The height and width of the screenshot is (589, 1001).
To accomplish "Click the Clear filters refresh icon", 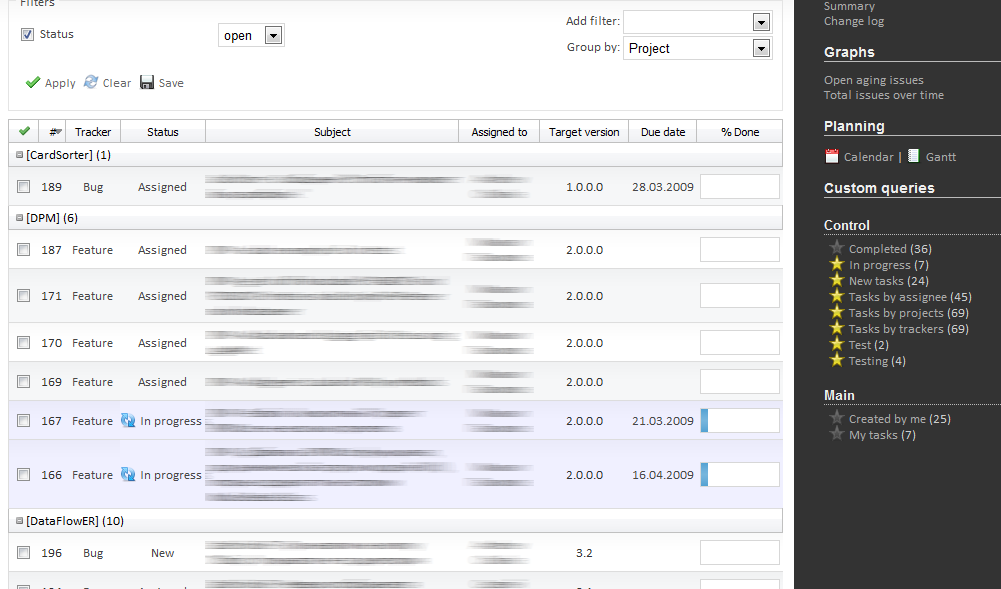I will point(91,83).
